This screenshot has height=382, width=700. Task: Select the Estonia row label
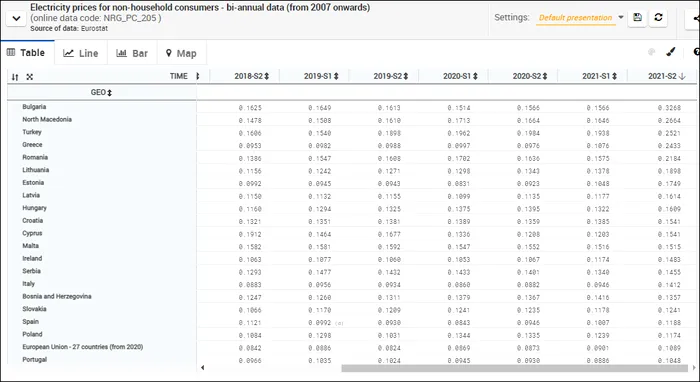pos(33,183)
